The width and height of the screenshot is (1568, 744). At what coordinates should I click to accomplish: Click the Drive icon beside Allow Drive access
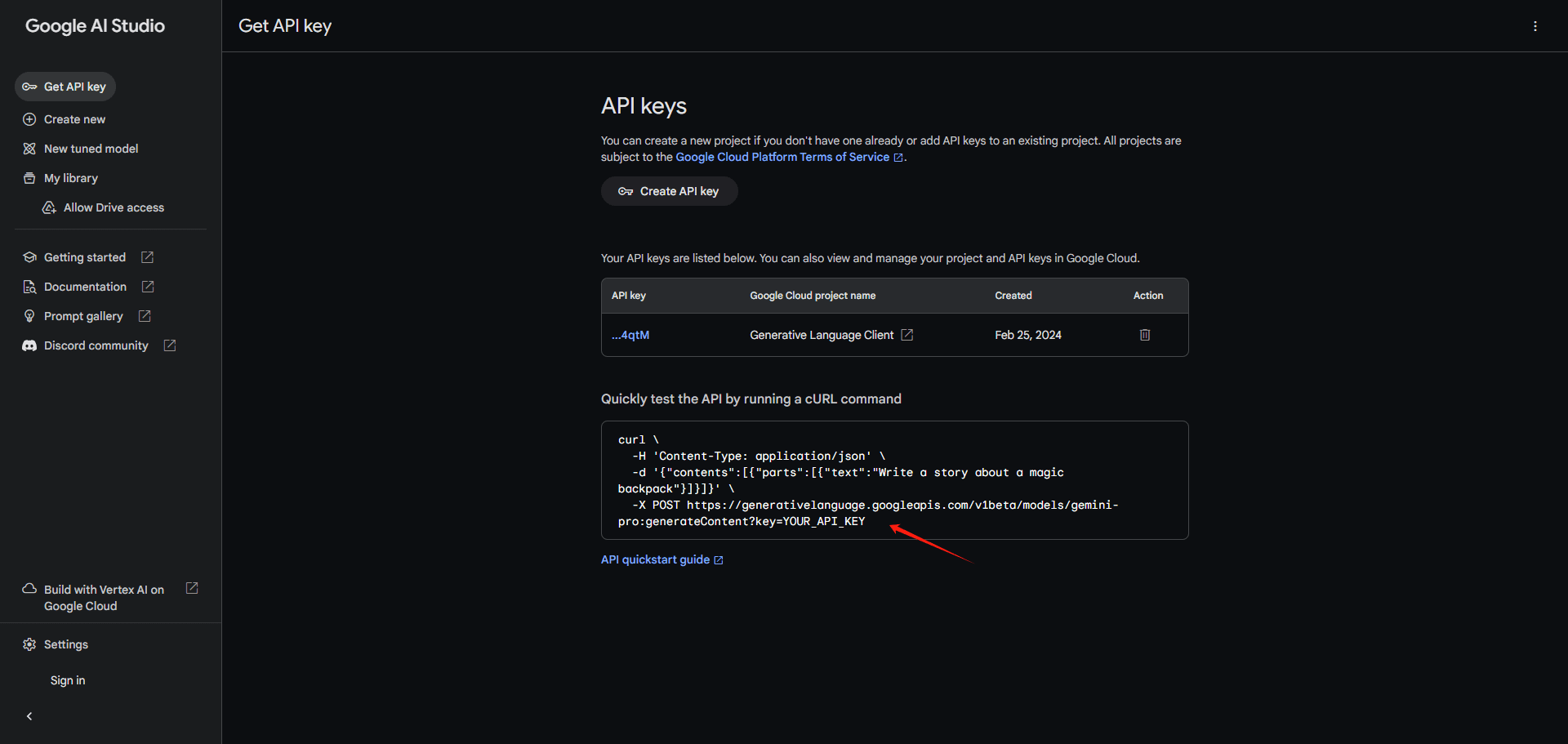(x=49, y=207)
